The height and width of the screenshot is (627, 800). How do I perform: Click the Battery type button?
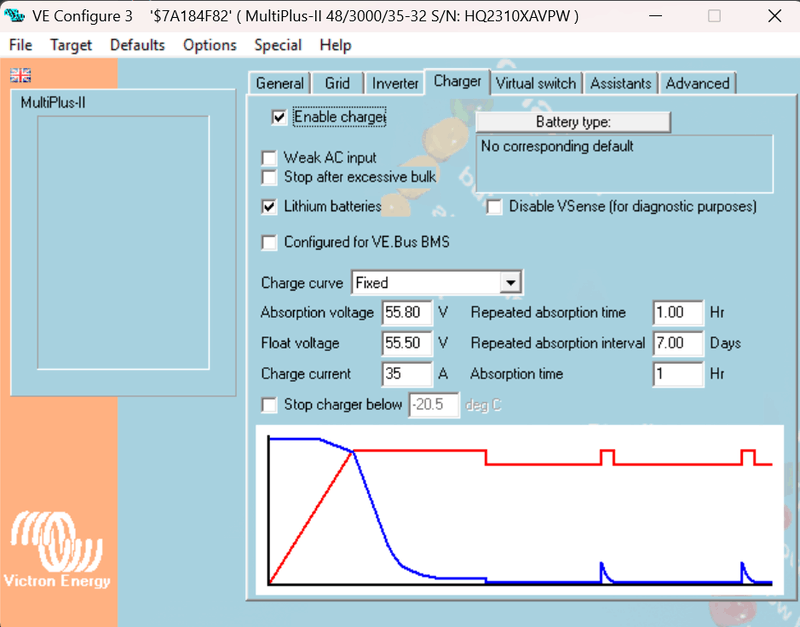(573, 122)
